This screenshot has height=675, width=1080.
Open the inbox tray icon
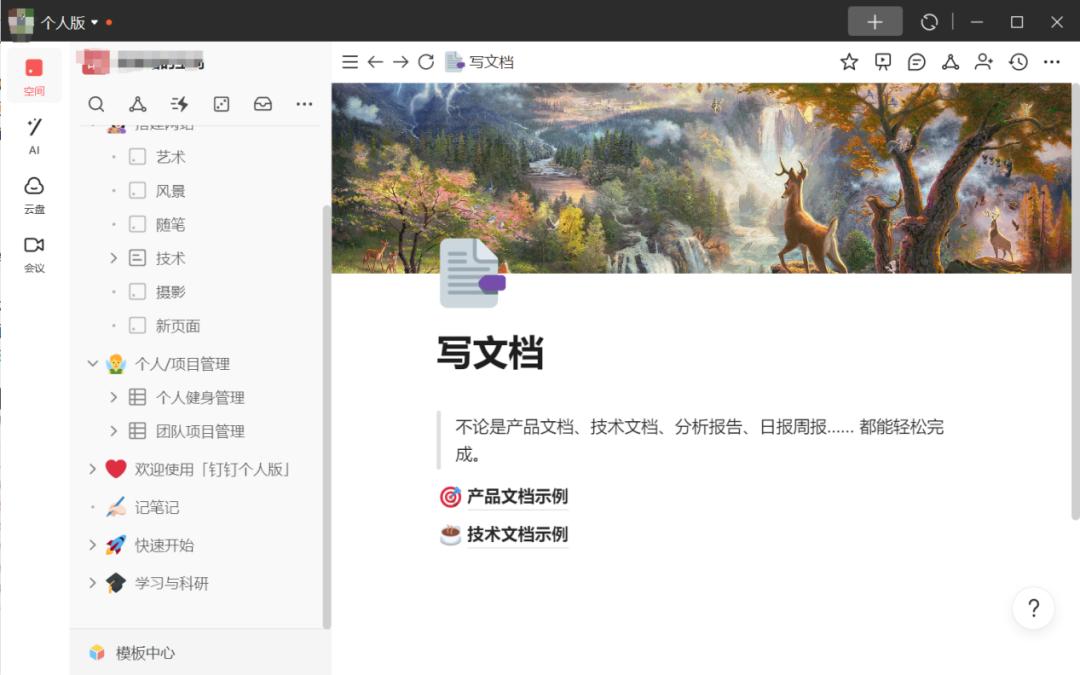(262, 104)
